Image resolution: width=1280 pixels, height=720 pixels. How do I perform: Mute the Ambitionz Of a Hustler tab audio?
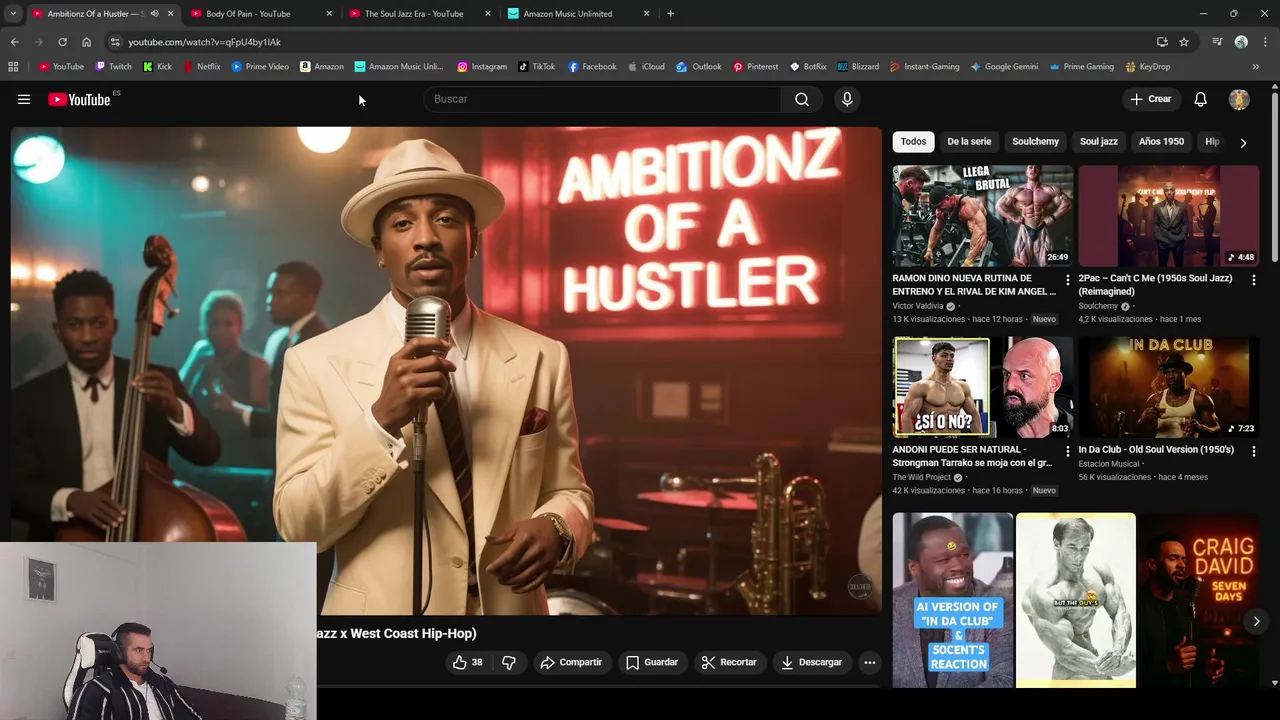(x=154, y=14)
